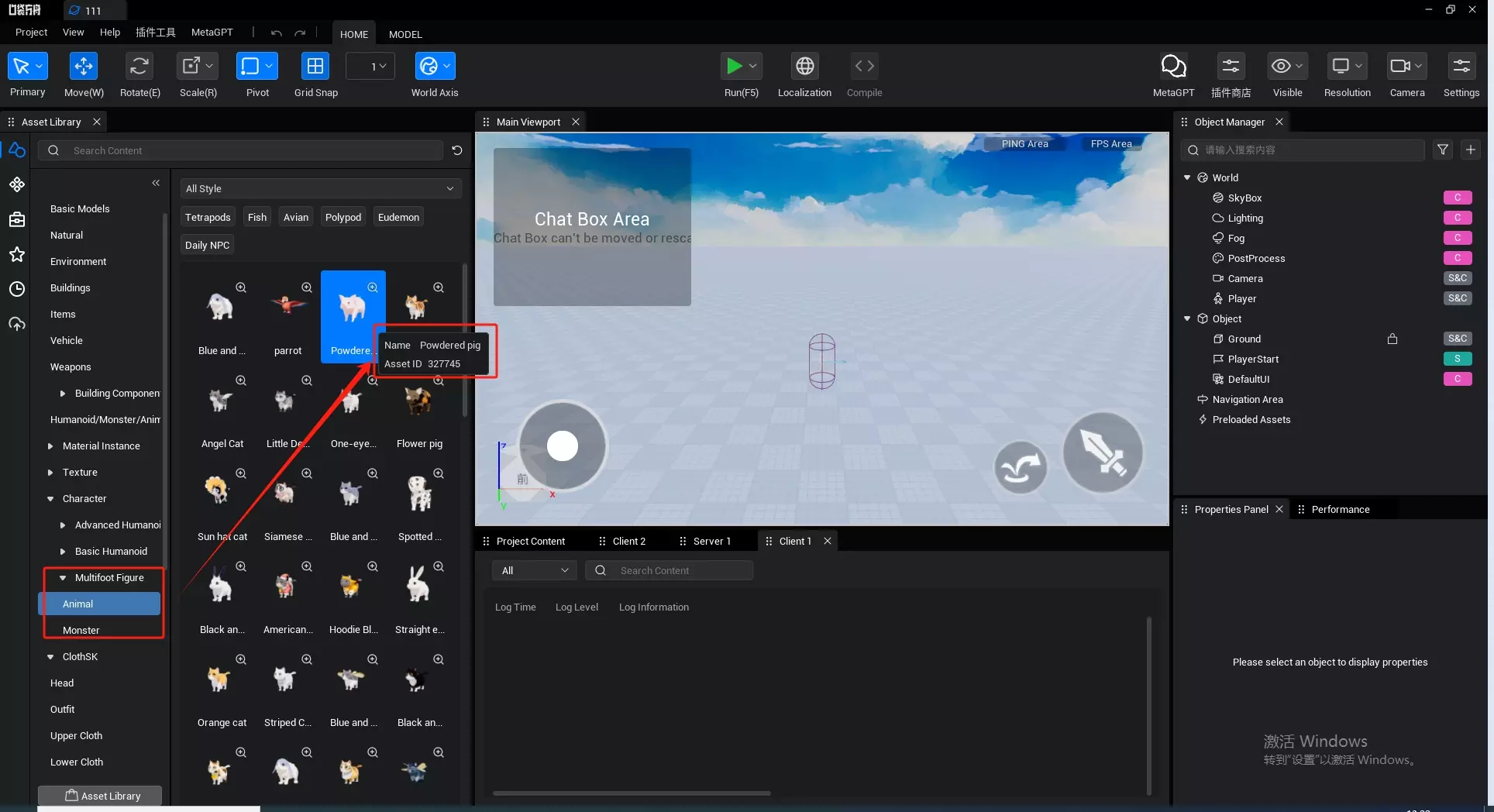Open the cloud upload sidebar icon
This screenshot has width=1494, height=812.
pos(17,324)
